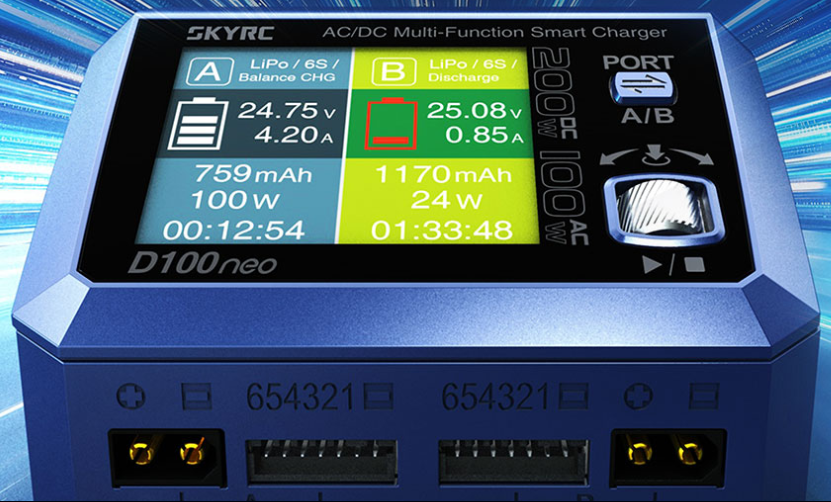Click the 24 W value on channel B
Viewport: 831px width, 502px height.
tap(446, 200)
